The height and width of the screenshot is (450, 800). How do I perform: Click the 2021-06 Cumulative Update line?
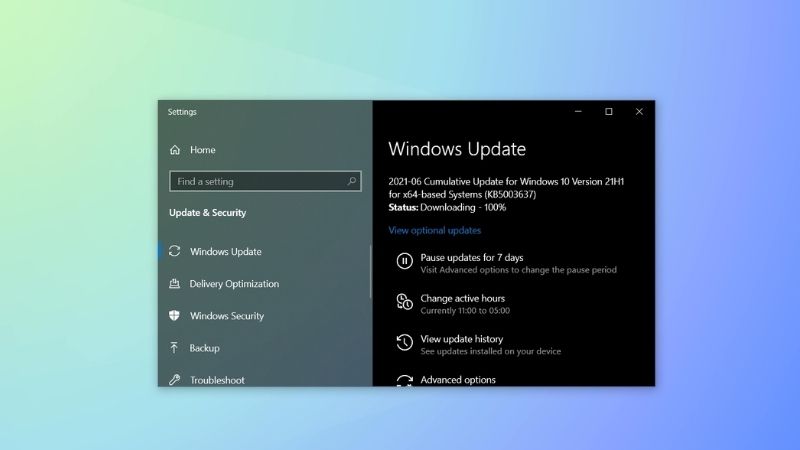506,182
